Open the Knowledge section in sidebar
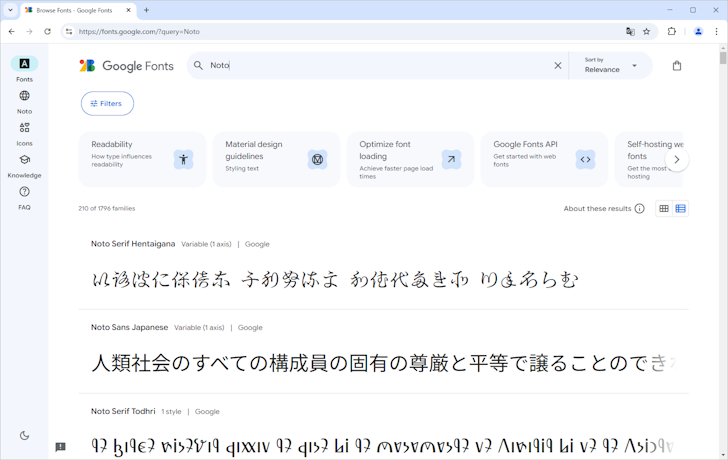 click(24, 165)
